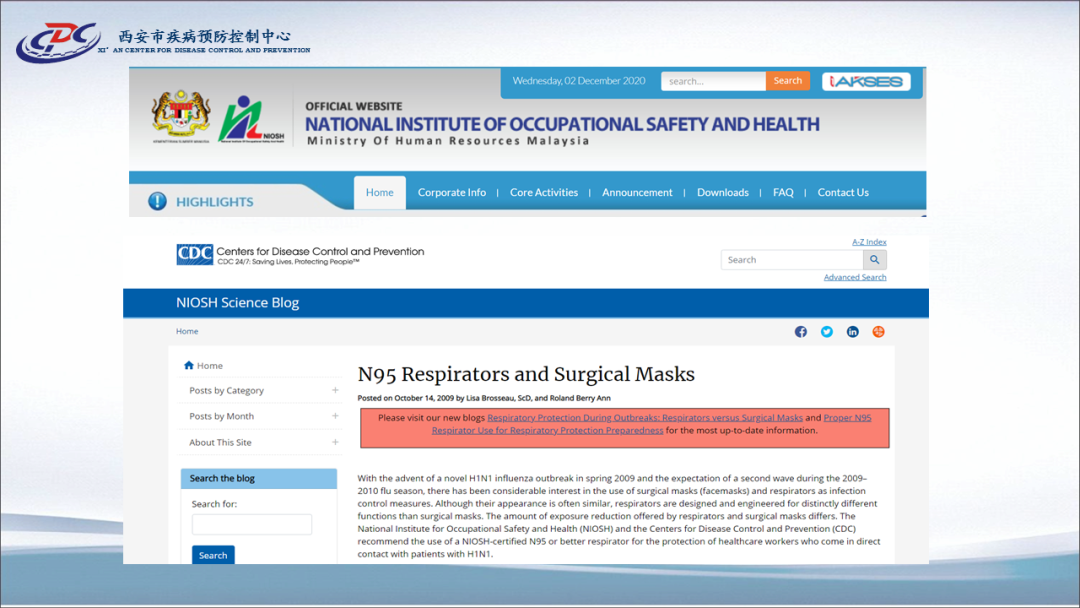Click the Xi'an CDC logo
Viewport: 1080px width, 608px height.
click(59, 41)
